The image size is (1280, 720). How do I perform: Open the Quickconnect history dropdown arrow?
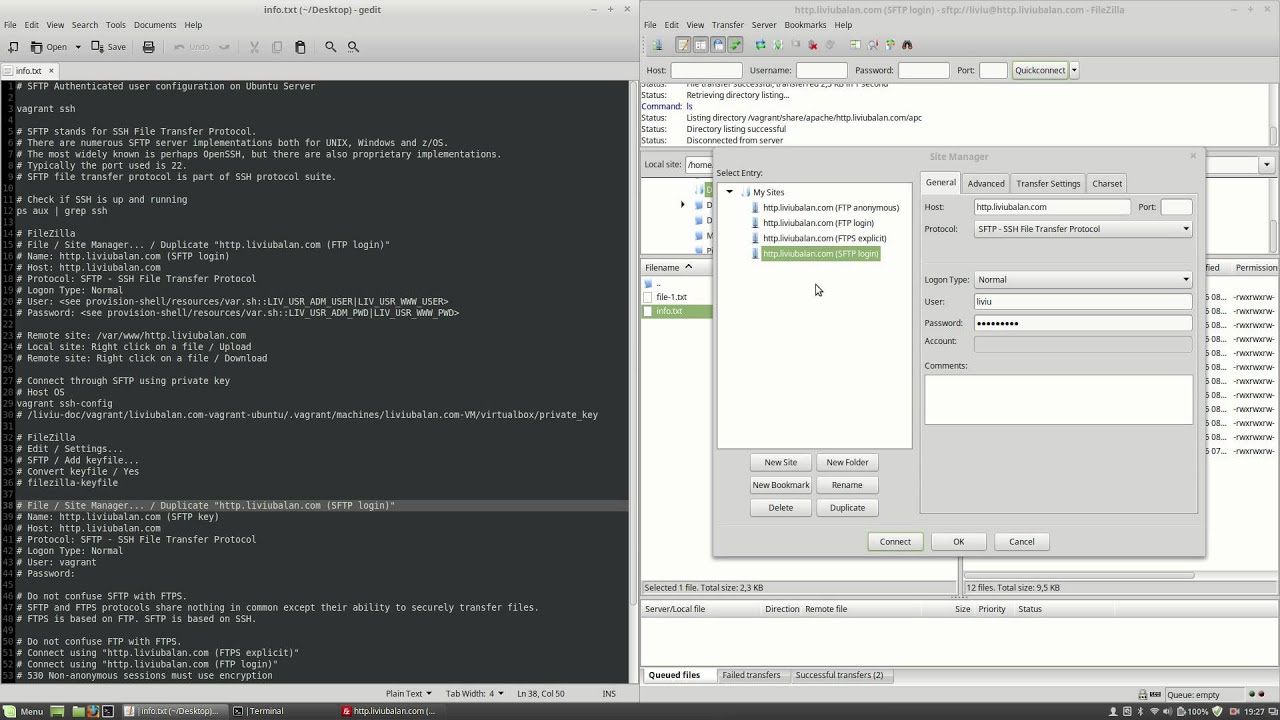click(1074, 70)
